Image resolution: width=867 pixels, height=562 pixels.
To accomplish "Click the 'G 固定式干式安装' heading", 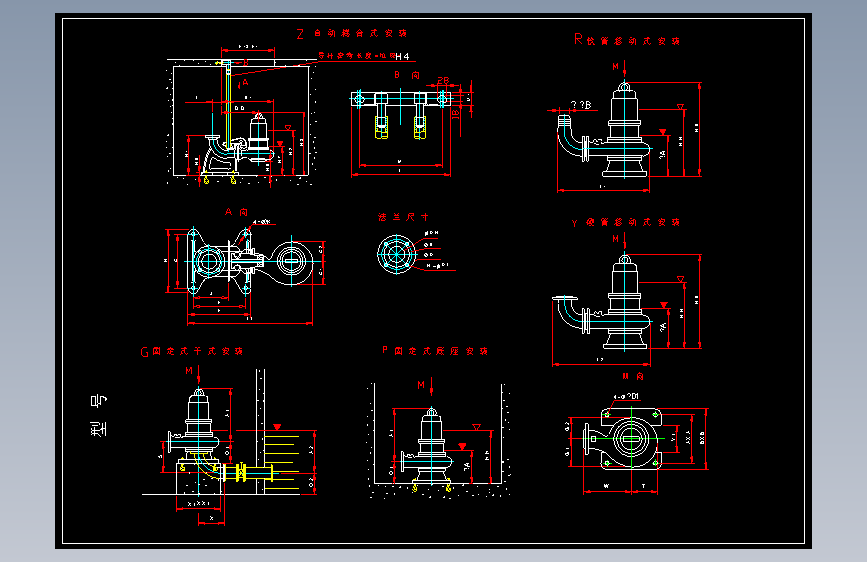I will pos(191,351).
